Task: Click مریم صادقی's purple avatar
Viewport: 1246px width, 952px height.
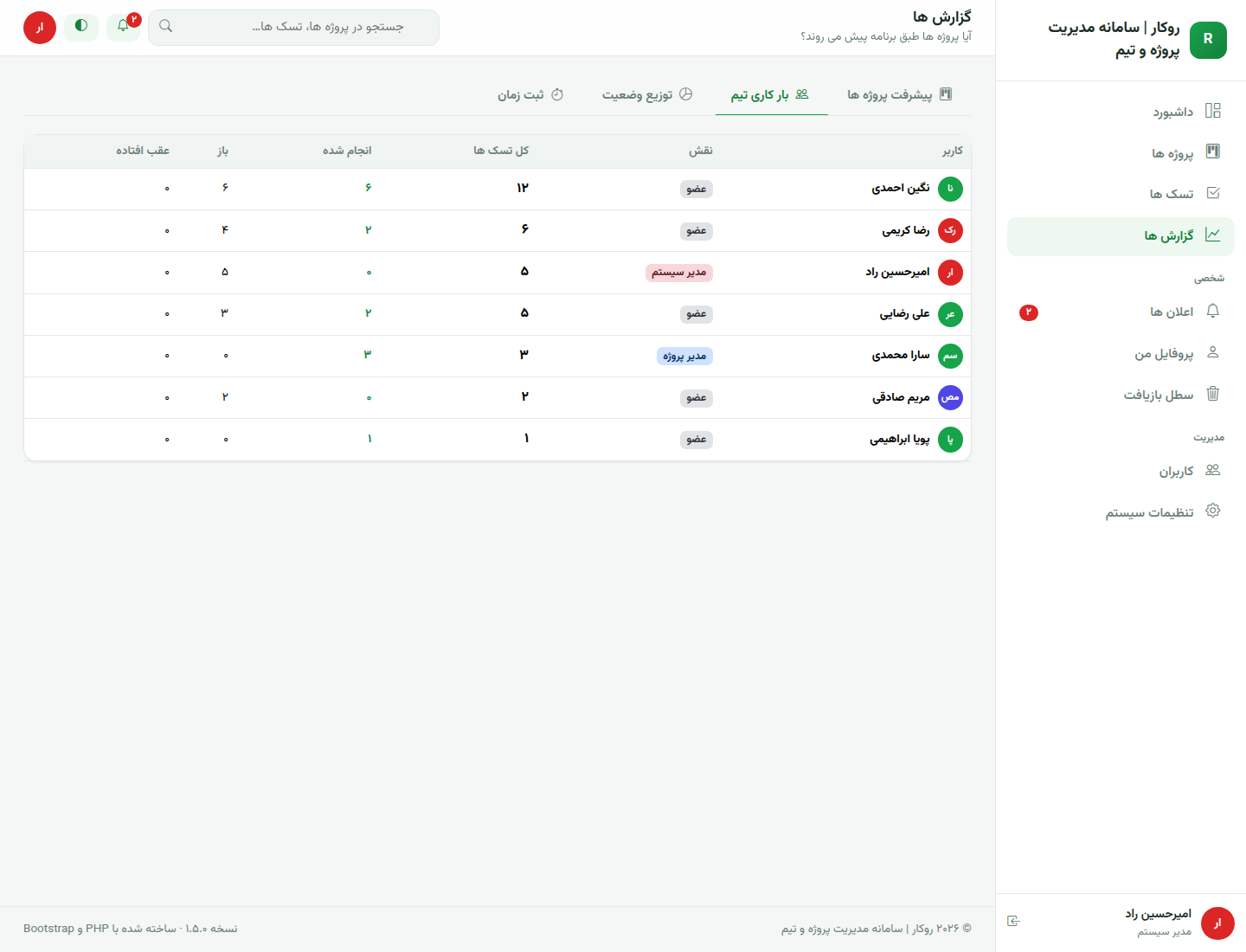Action: (950, 397)
